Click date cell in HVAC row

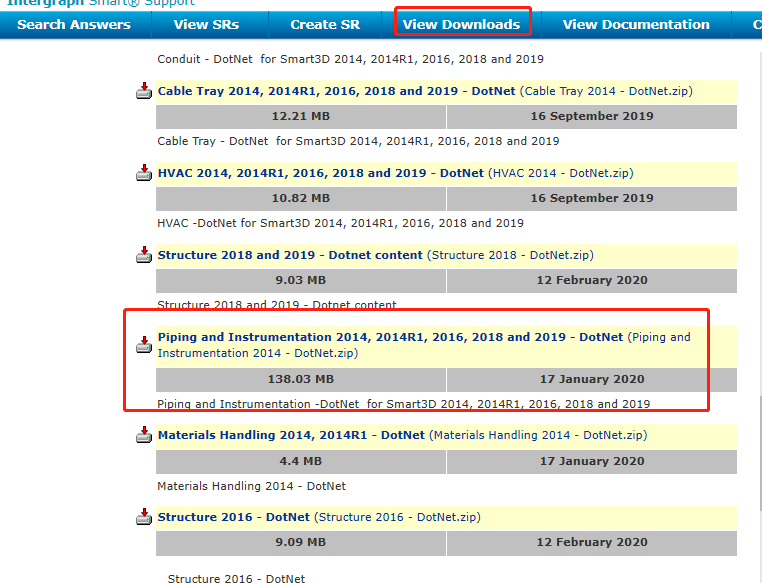coord(592,199)
